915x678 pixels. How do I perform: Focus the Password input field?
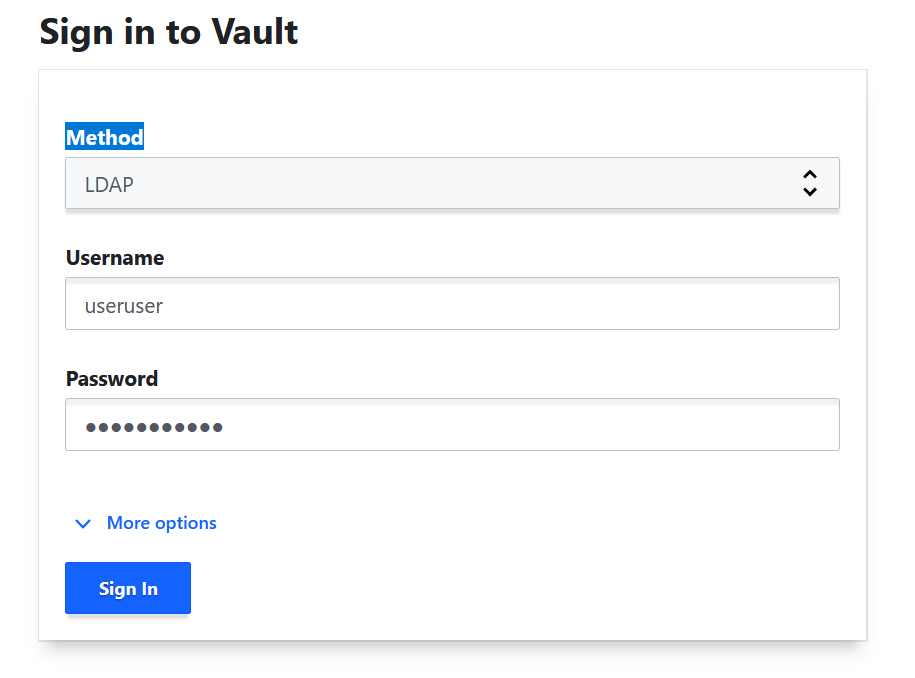(451, 425)
